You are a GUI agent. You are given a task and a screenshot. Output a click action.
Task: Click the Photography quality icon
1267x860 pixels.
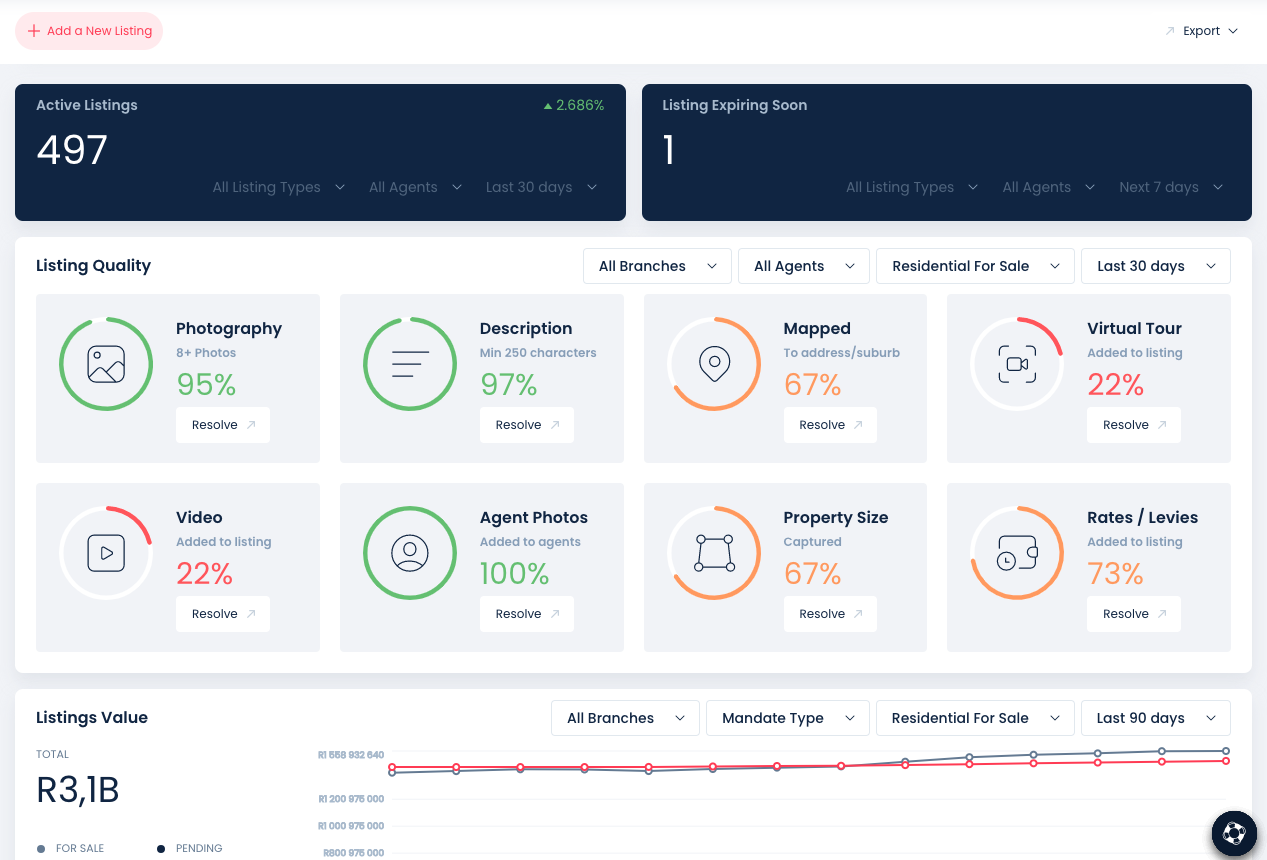click(x=106, y=363)
